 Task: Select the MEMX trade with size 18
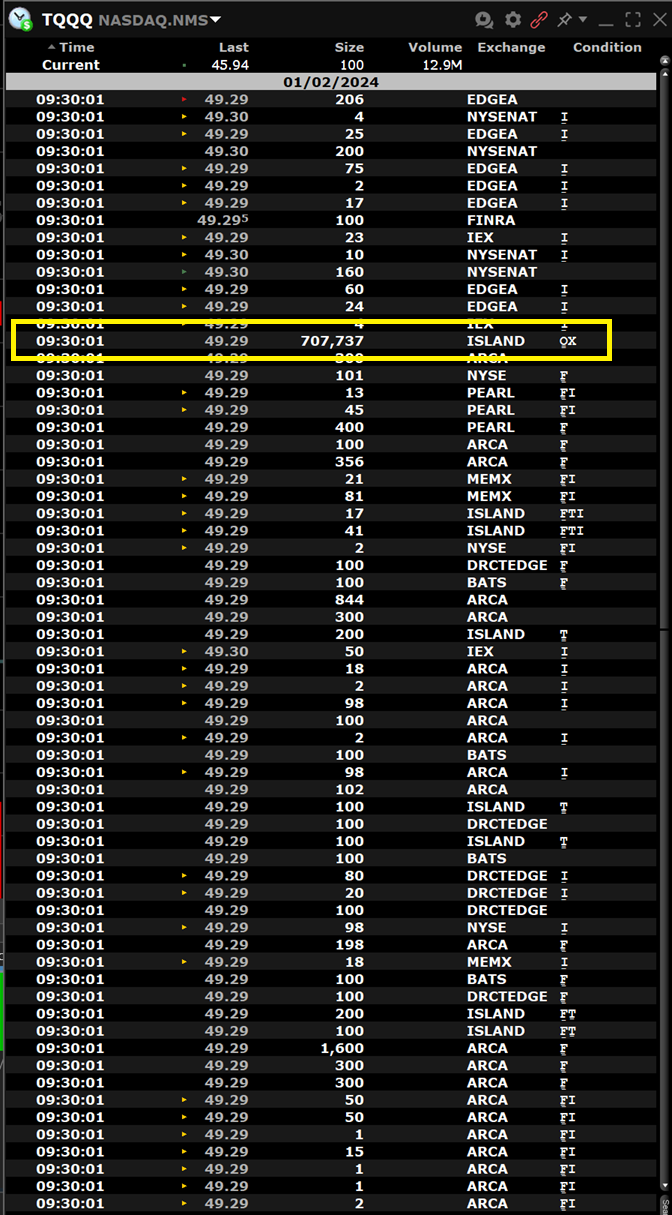[331, 962]
